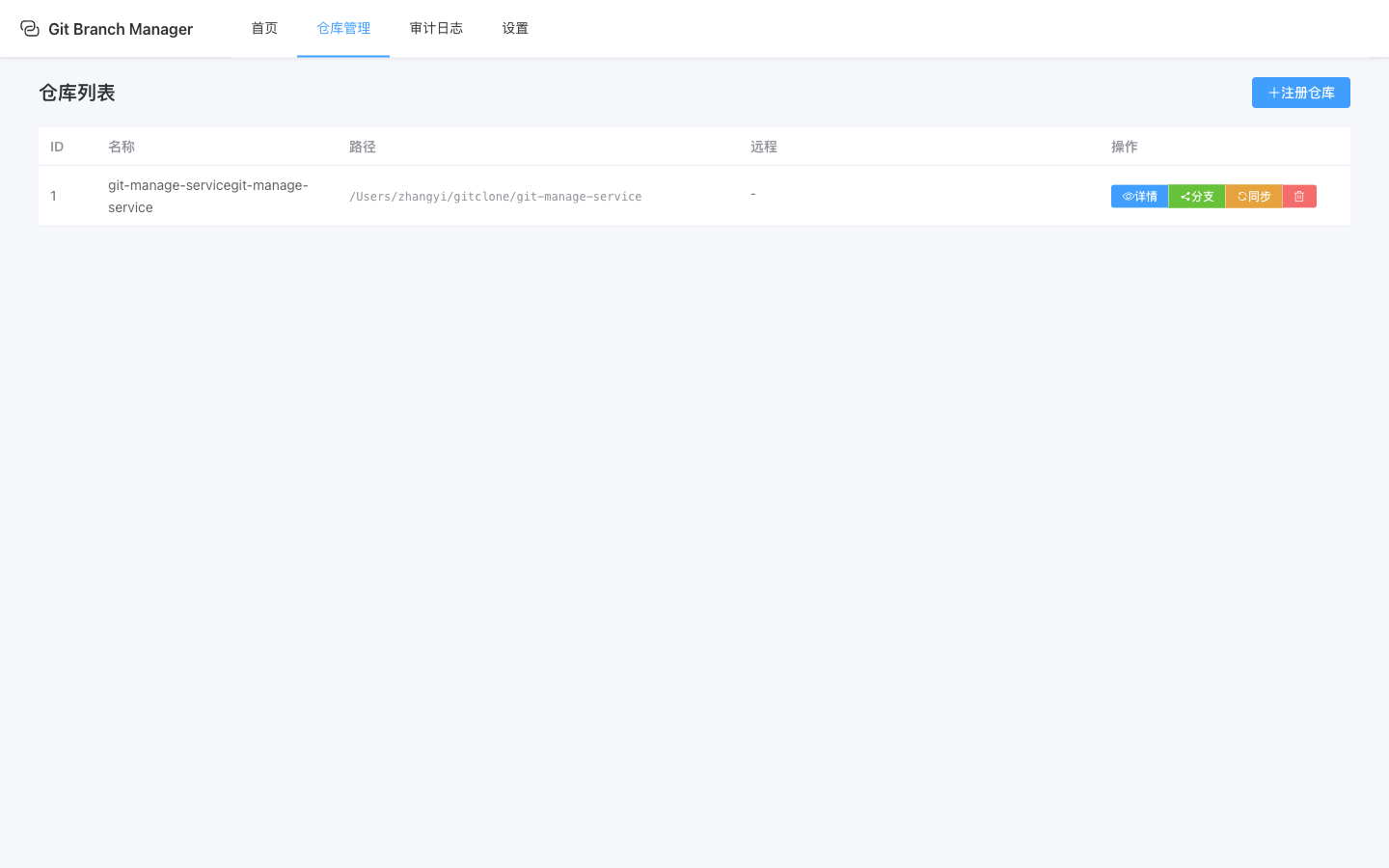Select the 仓库管理 navigation tab
1389x868 pixels.
click(x=343, y=28)
